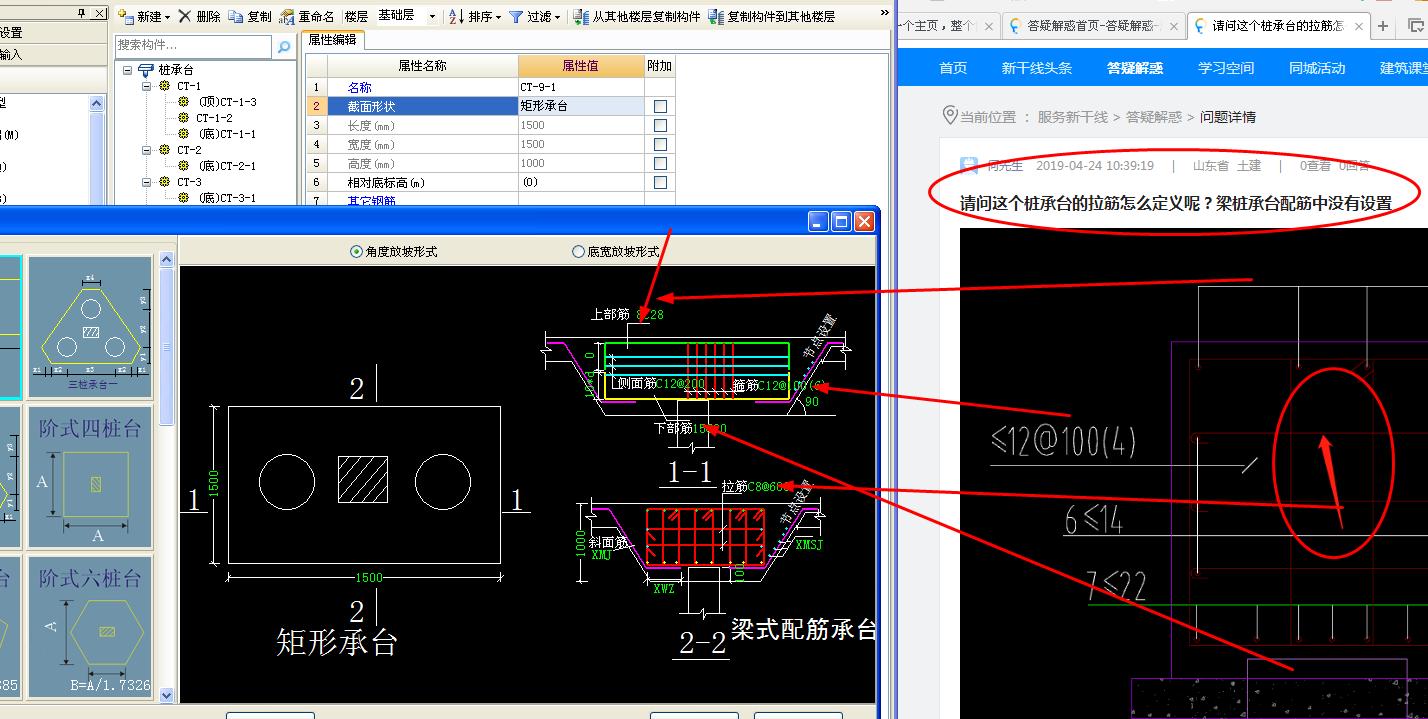Click the shape thumbnail list scrollbar thumb
Image resolution: width=1428 pixels, height=719 pixels.
coord(166,347)
